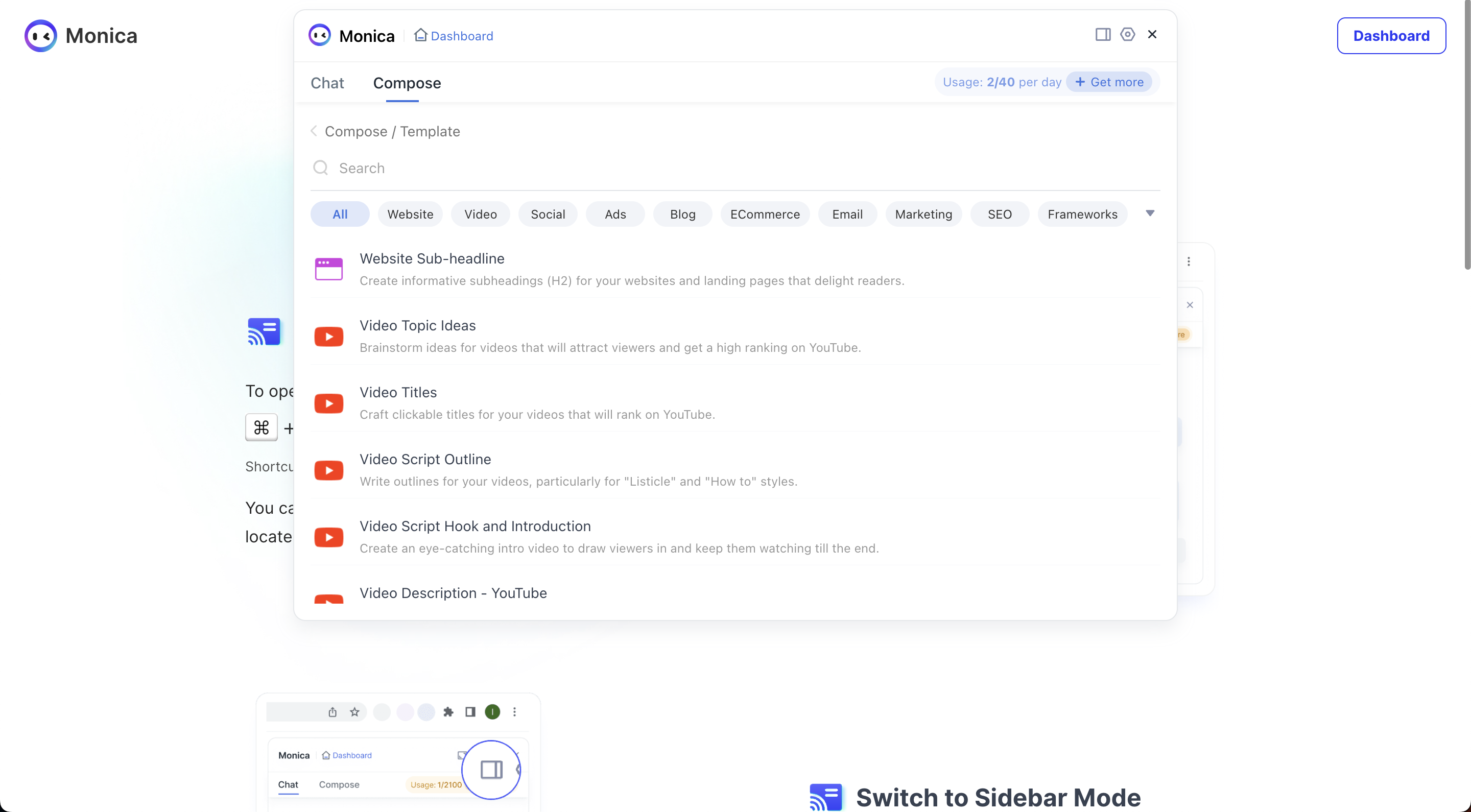Click three-dot menu in illustrated browser toolbar

tap(514, 711)
